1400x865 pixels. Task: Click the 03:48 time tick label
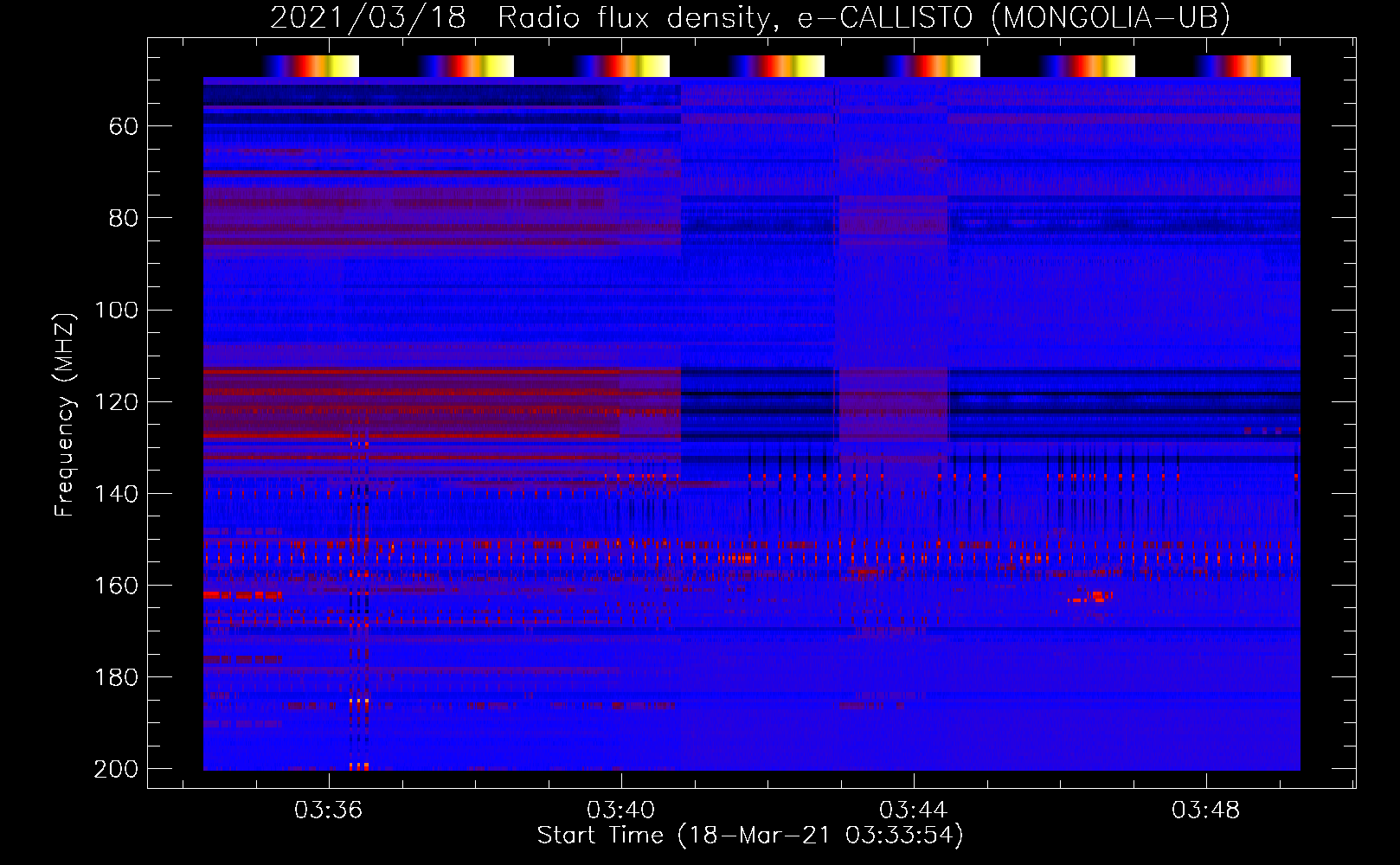coord(1205,811)
